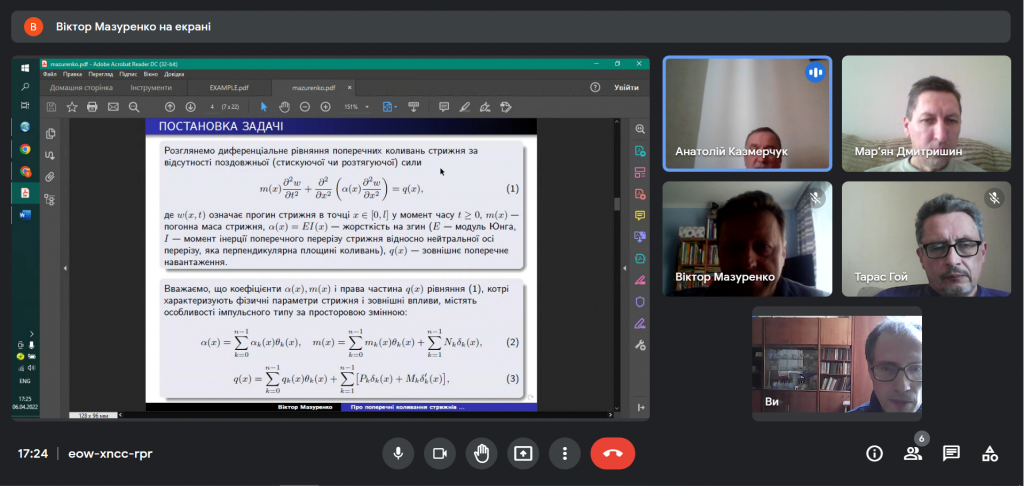1024x486 pixels.
Task: Switch to EXAMPLE.pdf tab in Acrobat
Action: click(x=229, y=88)
